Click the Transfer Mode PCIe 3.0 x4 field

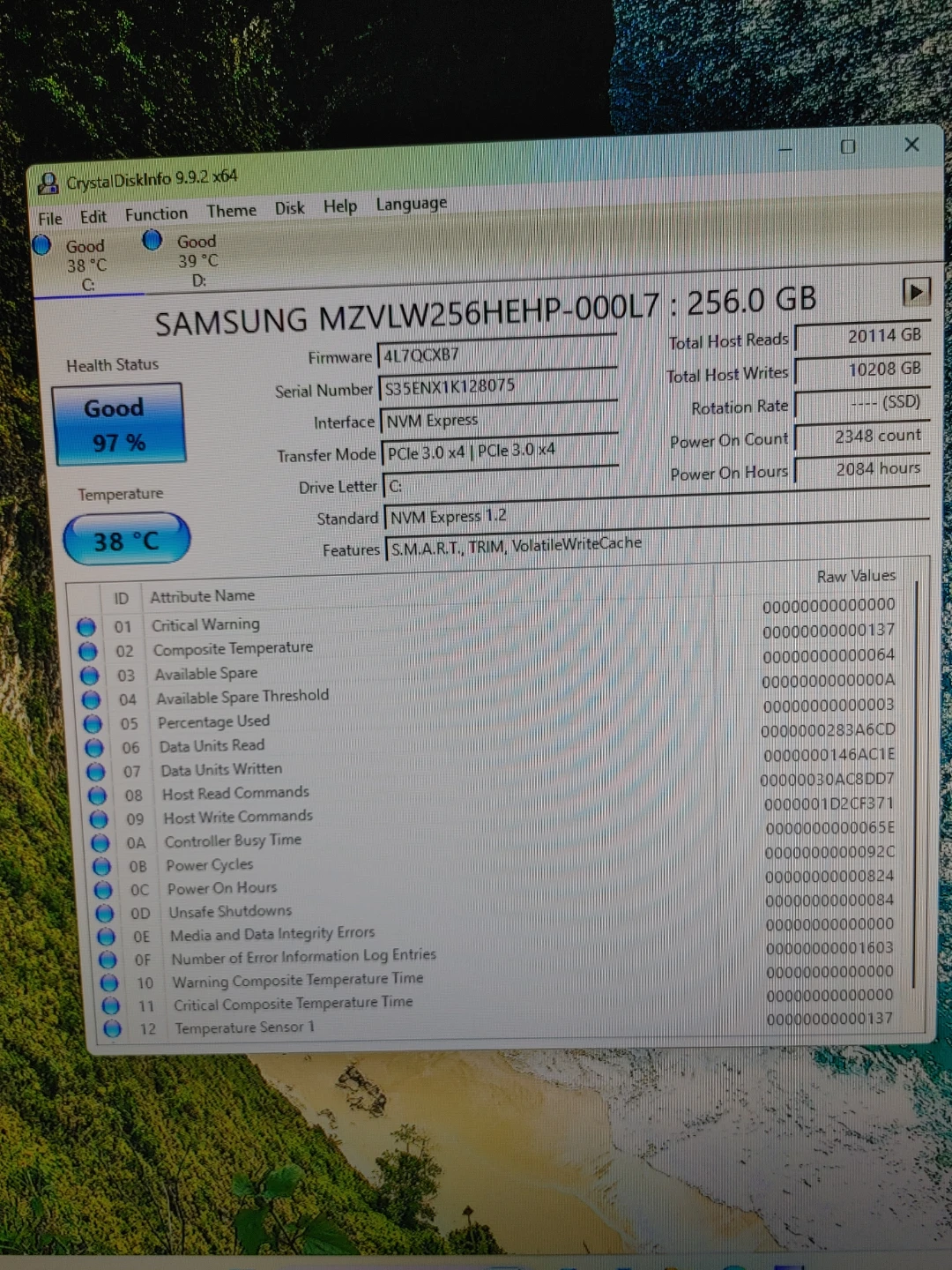click(x=500, y=451)
